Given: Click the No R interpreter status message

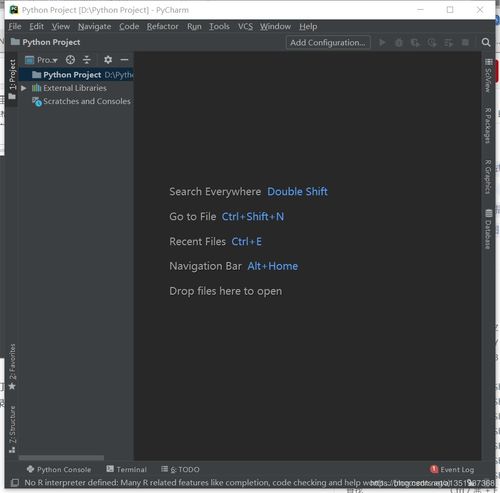Looking at the screenshot, I should tap(197, 482).
